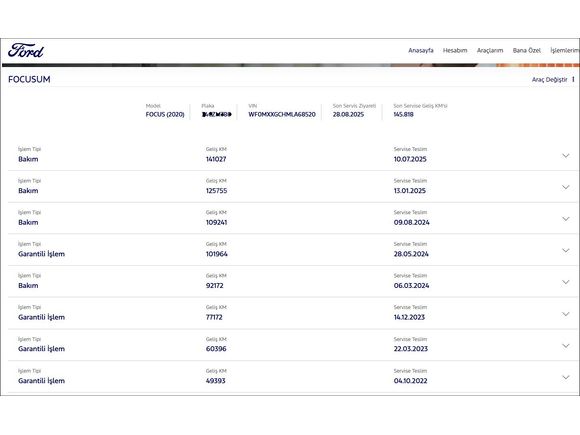Viewport: 580px width, 435px height.
Task: Click the Bakım entry with 141027 km
Action: click(x=292, y=155)
